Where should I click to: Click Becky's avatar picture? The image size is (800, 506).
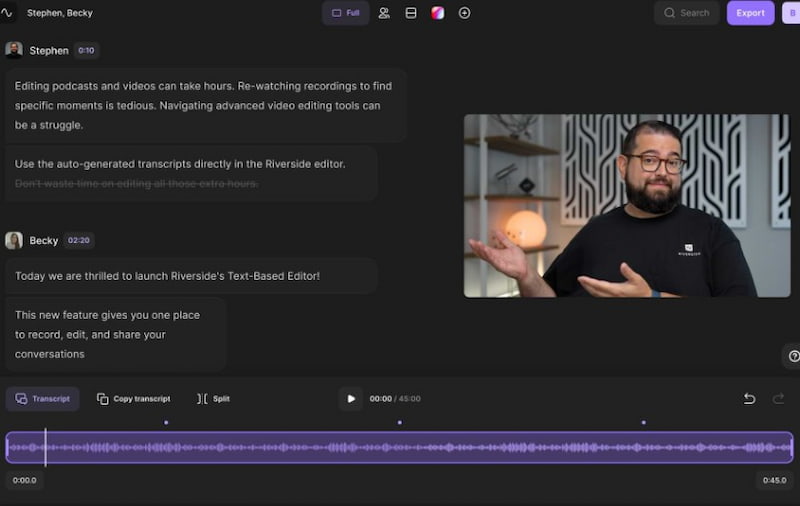coord(14,240)
